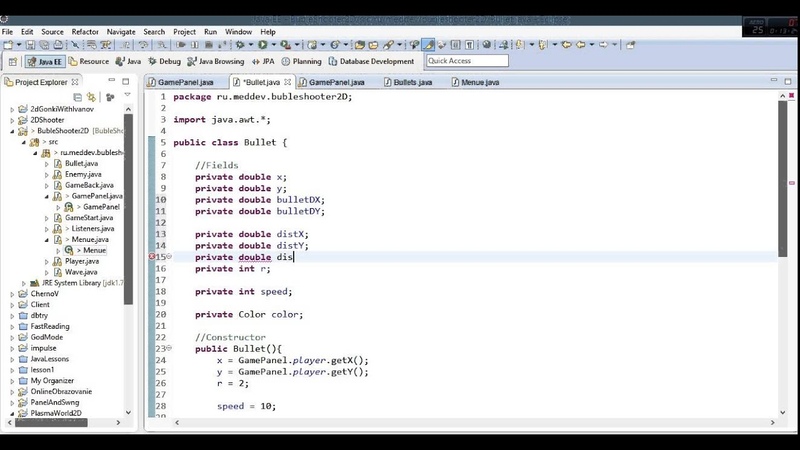Switch to the Debug perspective
The width and height of the screenshot is (800, 450).
164,61
